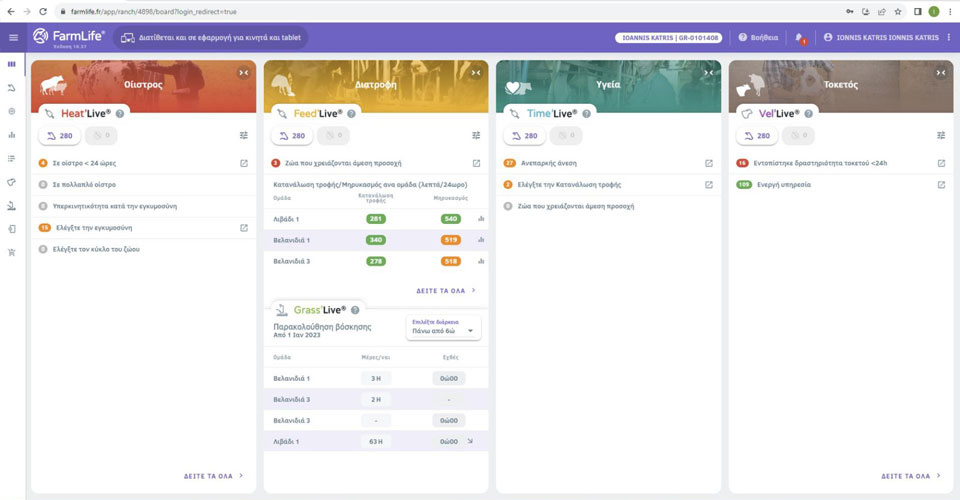Click ΔΕΙΤΕ ΤΑ ΟΛΑ at bottom of Οίστρος card
This screenshot has height=500, width=960.
[x=214, y=476]
